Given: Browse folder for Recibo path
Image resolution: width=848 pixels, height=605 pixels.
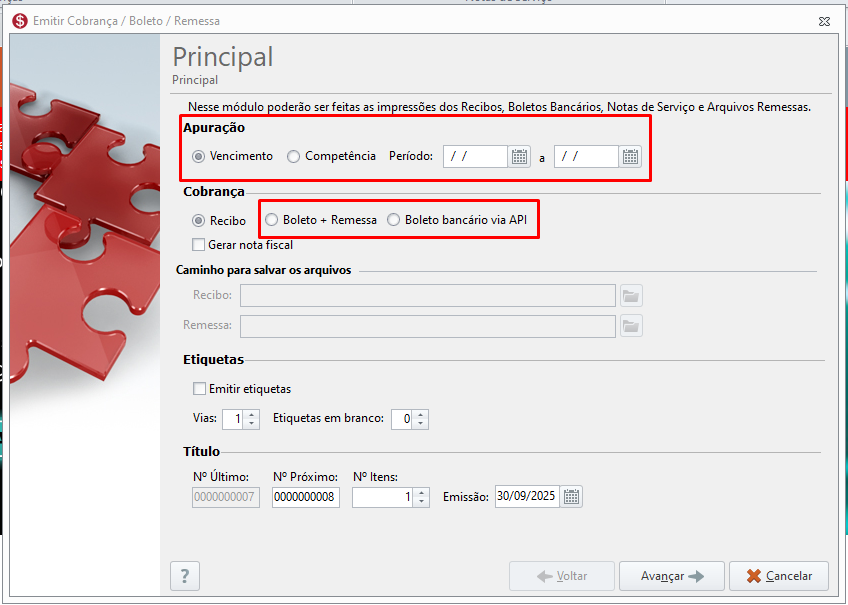Looking at the screenshot, I should point(631,296).
